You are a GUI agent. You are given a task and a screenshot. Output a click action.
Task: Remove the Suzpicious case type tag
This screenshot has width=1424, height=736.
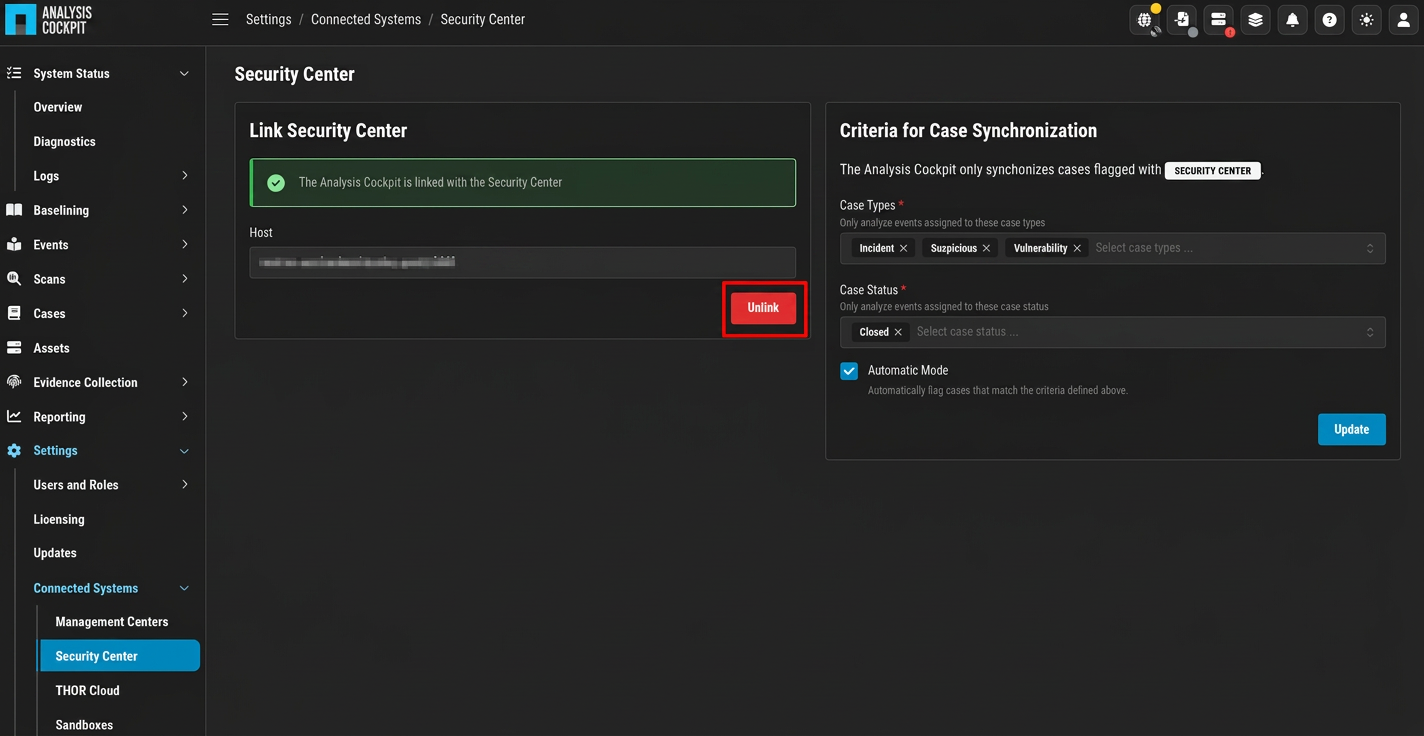986,248
